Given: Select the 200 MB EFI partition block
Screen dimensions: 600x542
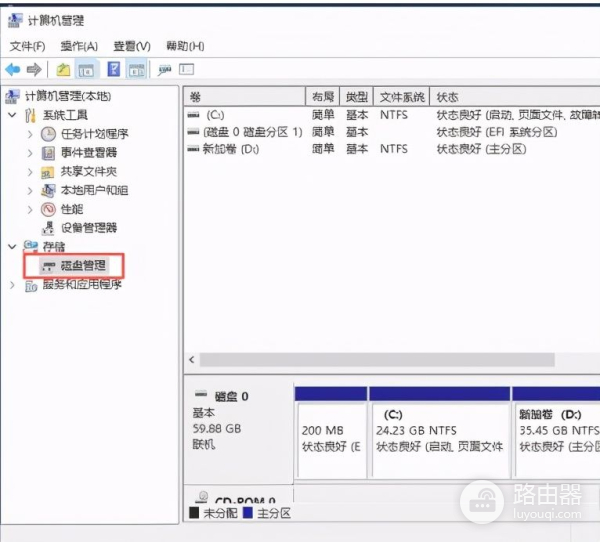Looking at the screenshot, I should 331,432.
